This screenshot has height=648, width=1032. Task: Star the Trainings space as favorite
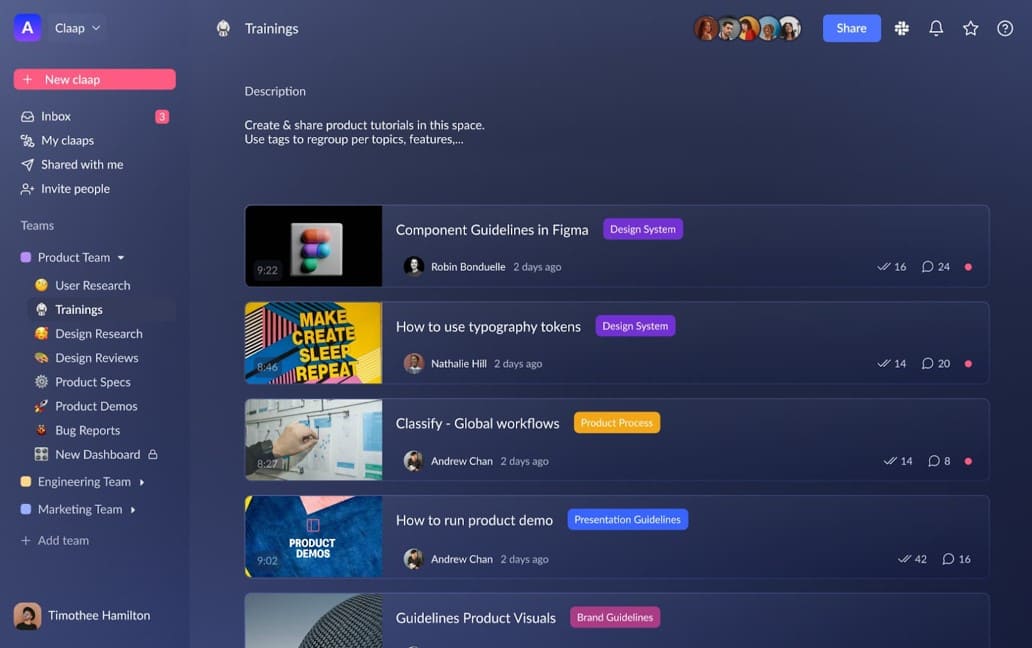pos(970,28)
